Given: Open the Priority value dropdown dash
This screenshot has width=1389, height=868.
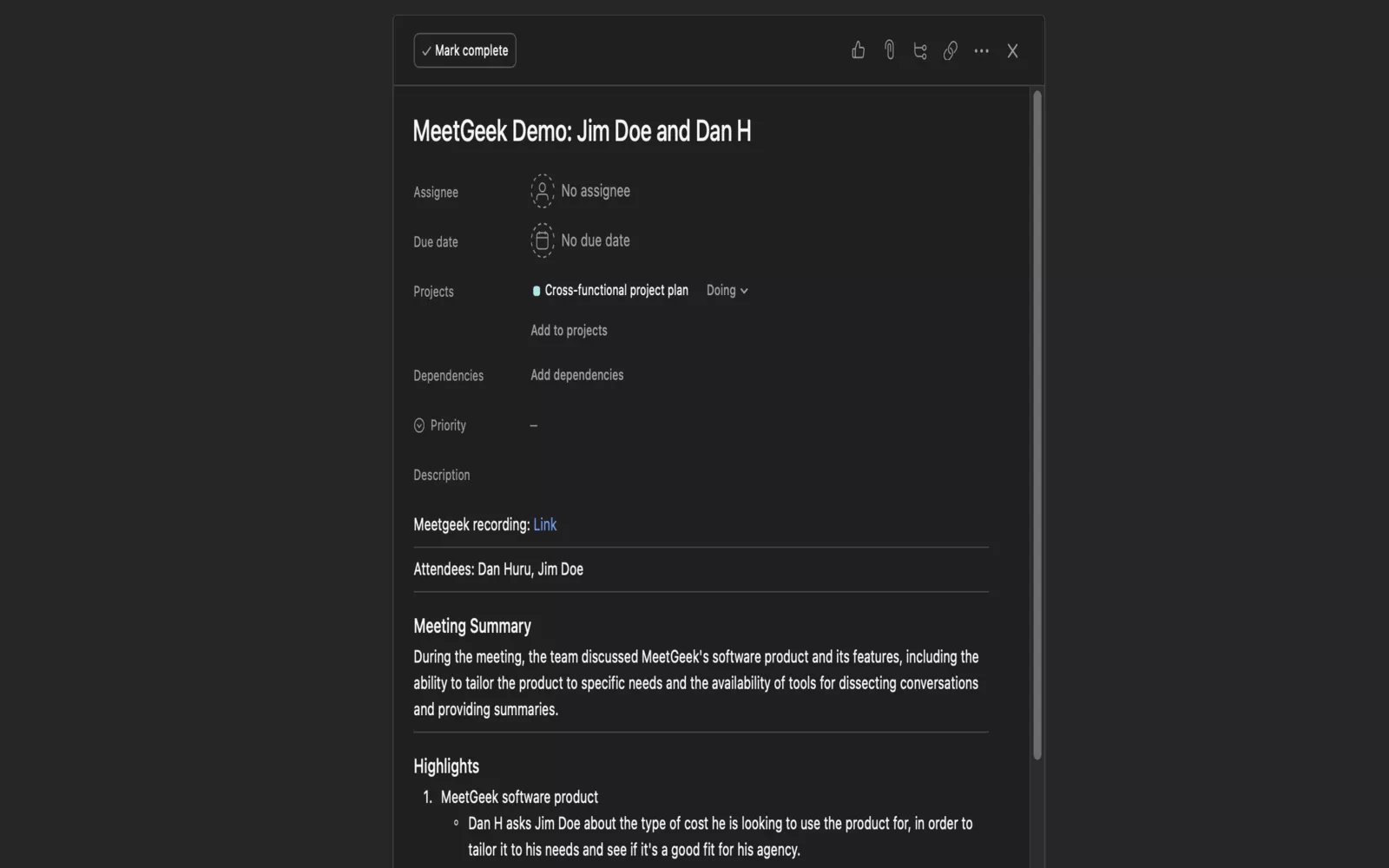Looking at the screenshot, I should [x=534, y=425].
